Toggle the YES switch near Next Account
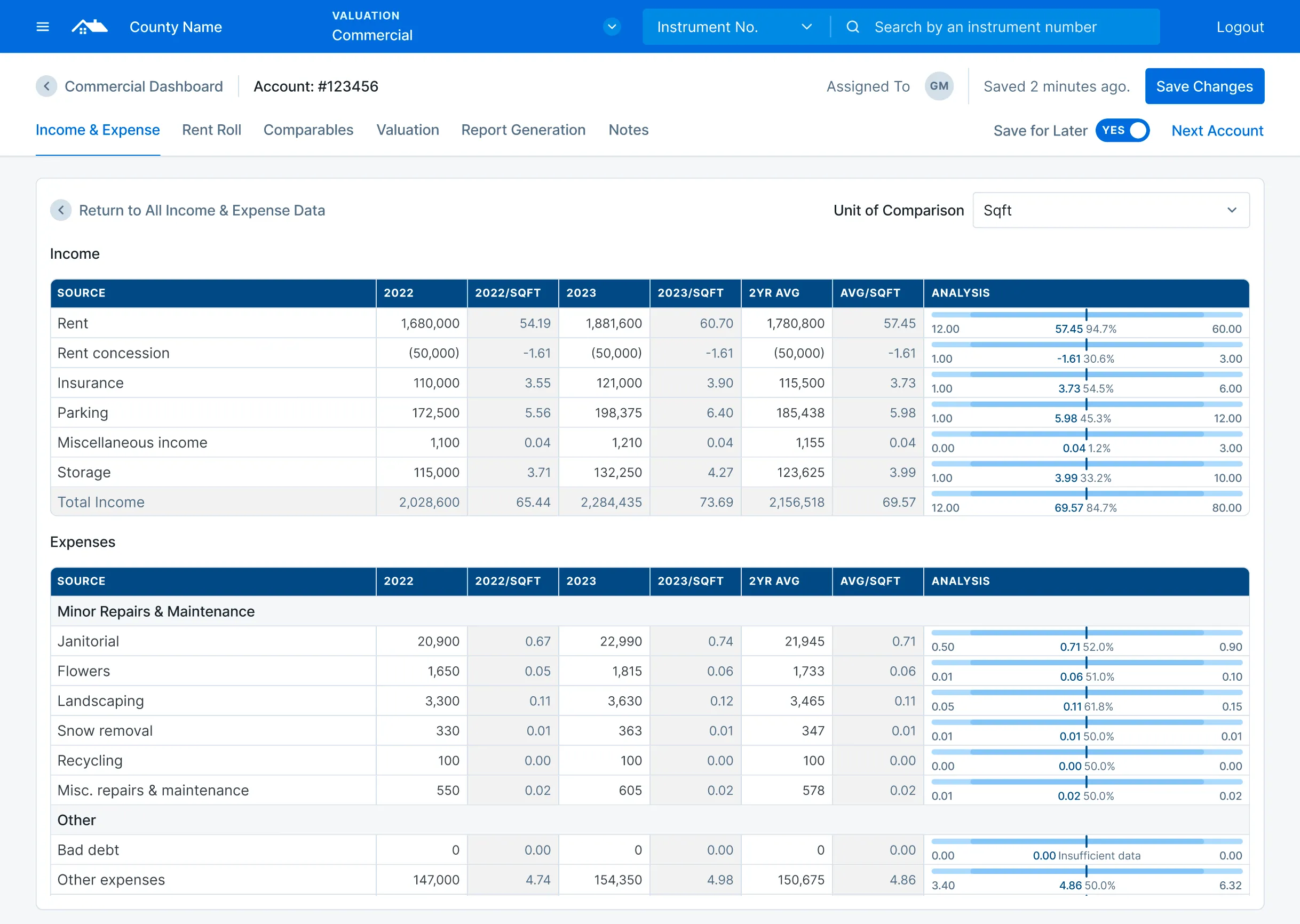This screenshot has height=924, width=1300. tap(1121, 130)
